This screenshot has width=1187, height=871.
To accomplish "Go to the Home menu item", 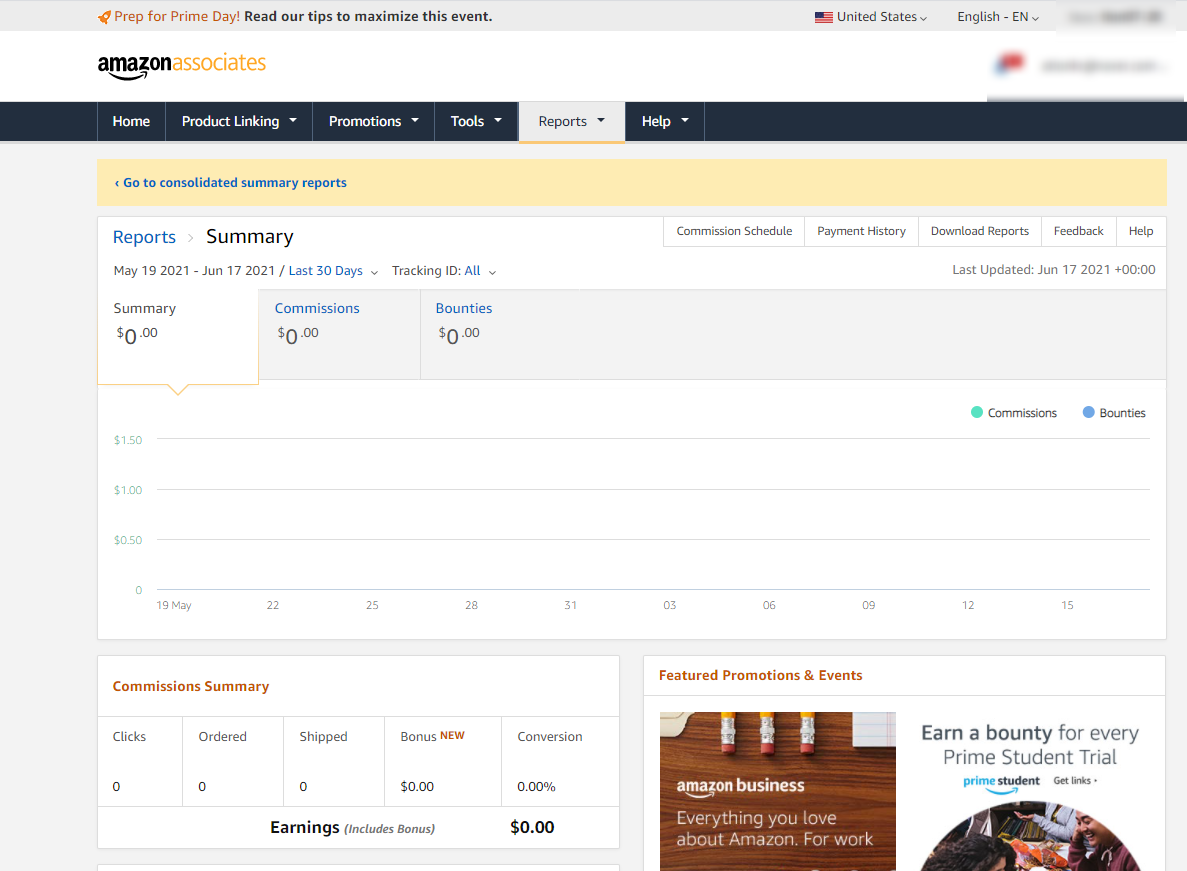I will pos(131,121).
